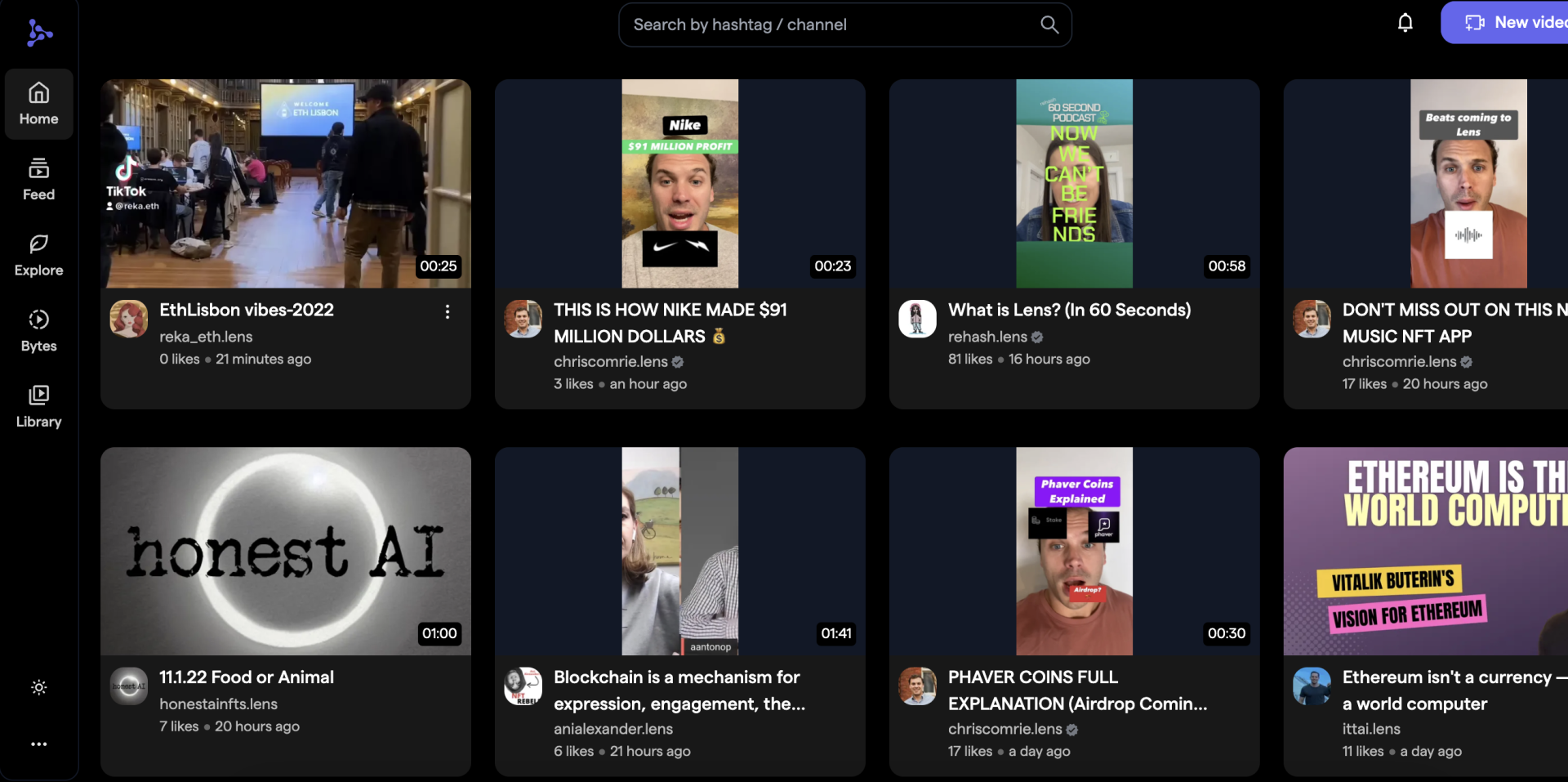
Task: Open the three-dot more menu in sidebar
Action: [38, 744]
